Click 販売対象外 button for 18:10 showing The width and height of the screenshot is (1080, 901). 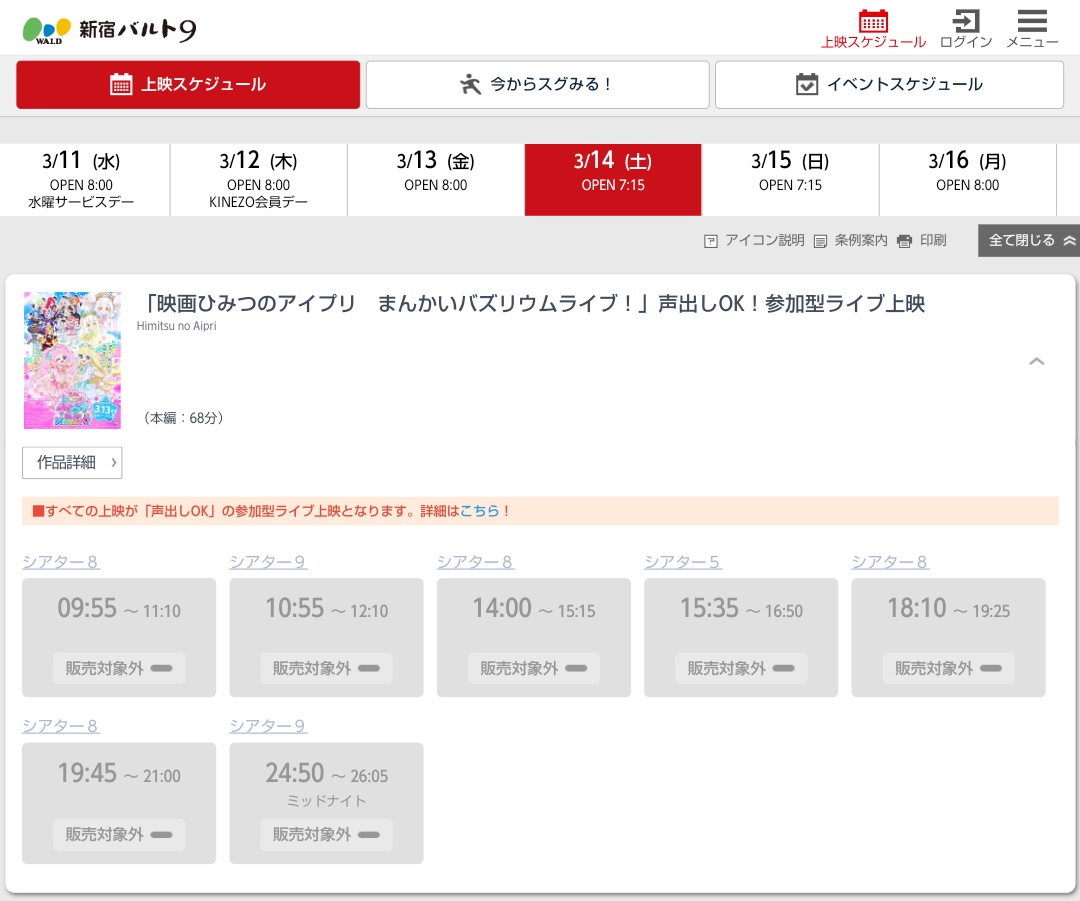point(948,668)
